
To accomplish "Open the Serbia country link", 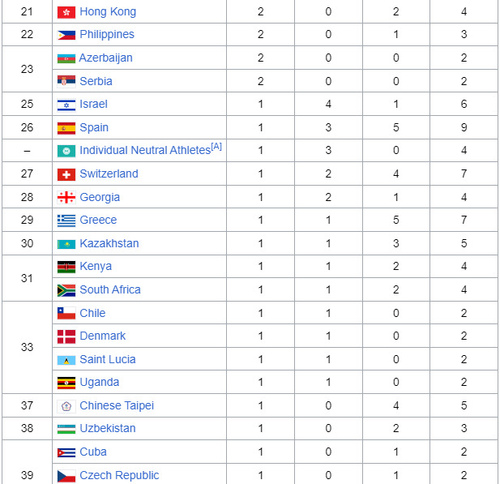I will click(x=96, y=81).
